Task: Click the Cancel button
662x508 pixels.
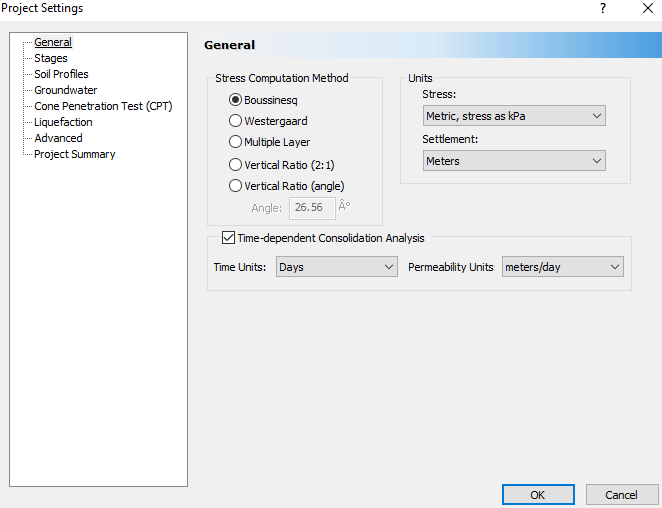Action: [621, 495]
